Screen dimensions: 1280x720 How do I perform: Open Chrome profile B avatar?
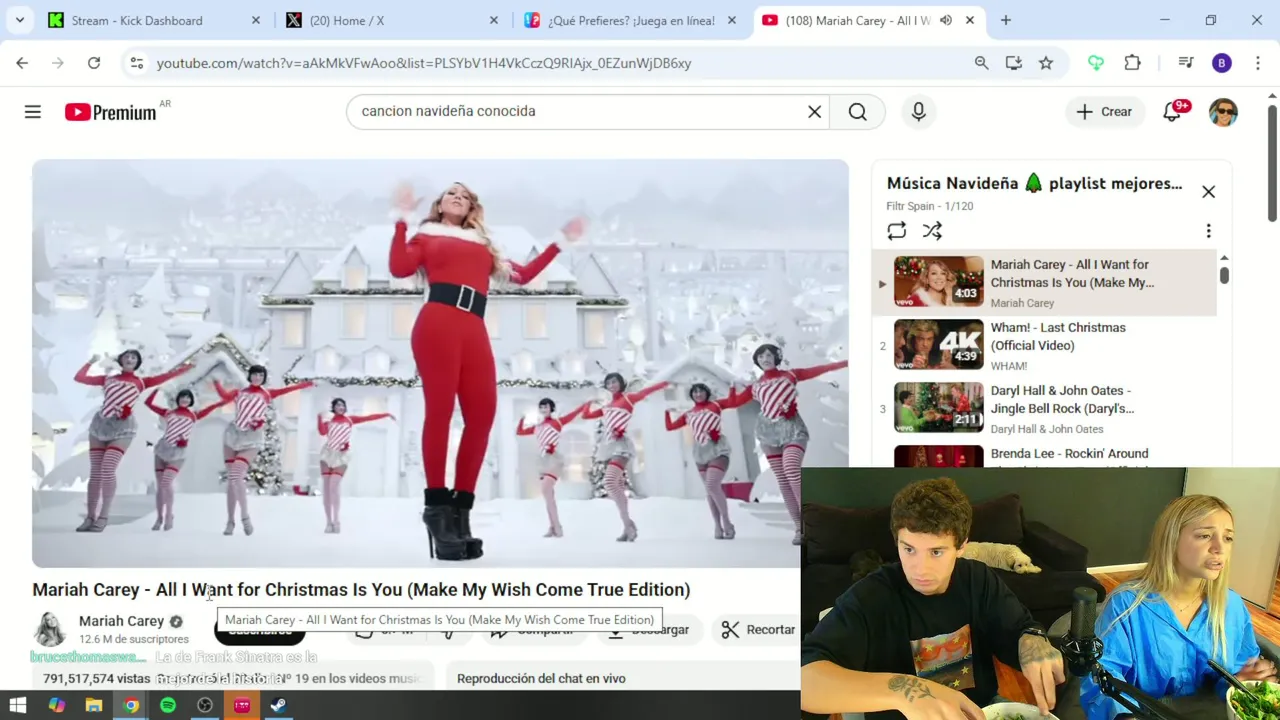(x=1222, y=63)
